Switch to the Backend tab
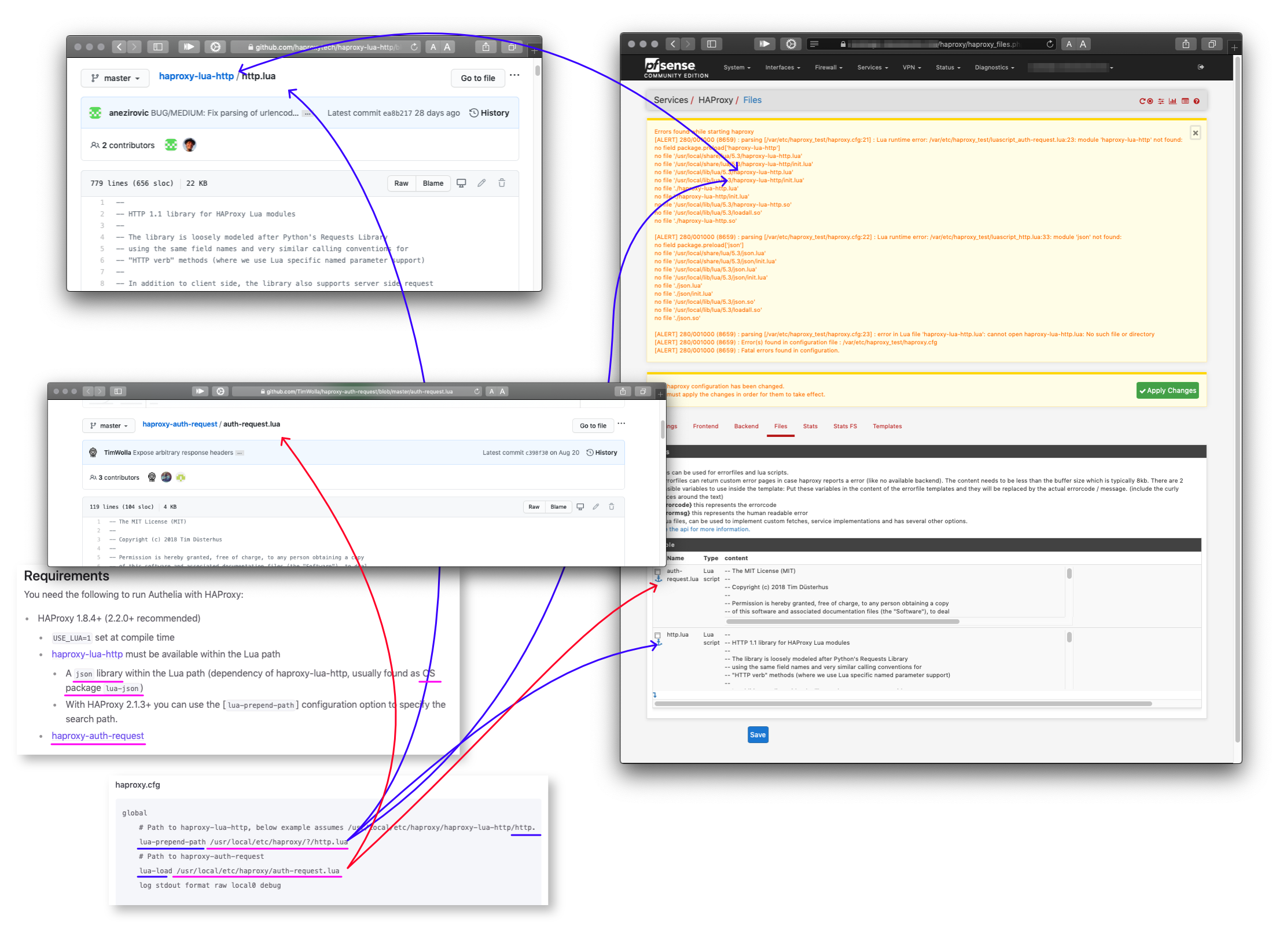This screenshot has width=1287, height=952. (746, 426)
